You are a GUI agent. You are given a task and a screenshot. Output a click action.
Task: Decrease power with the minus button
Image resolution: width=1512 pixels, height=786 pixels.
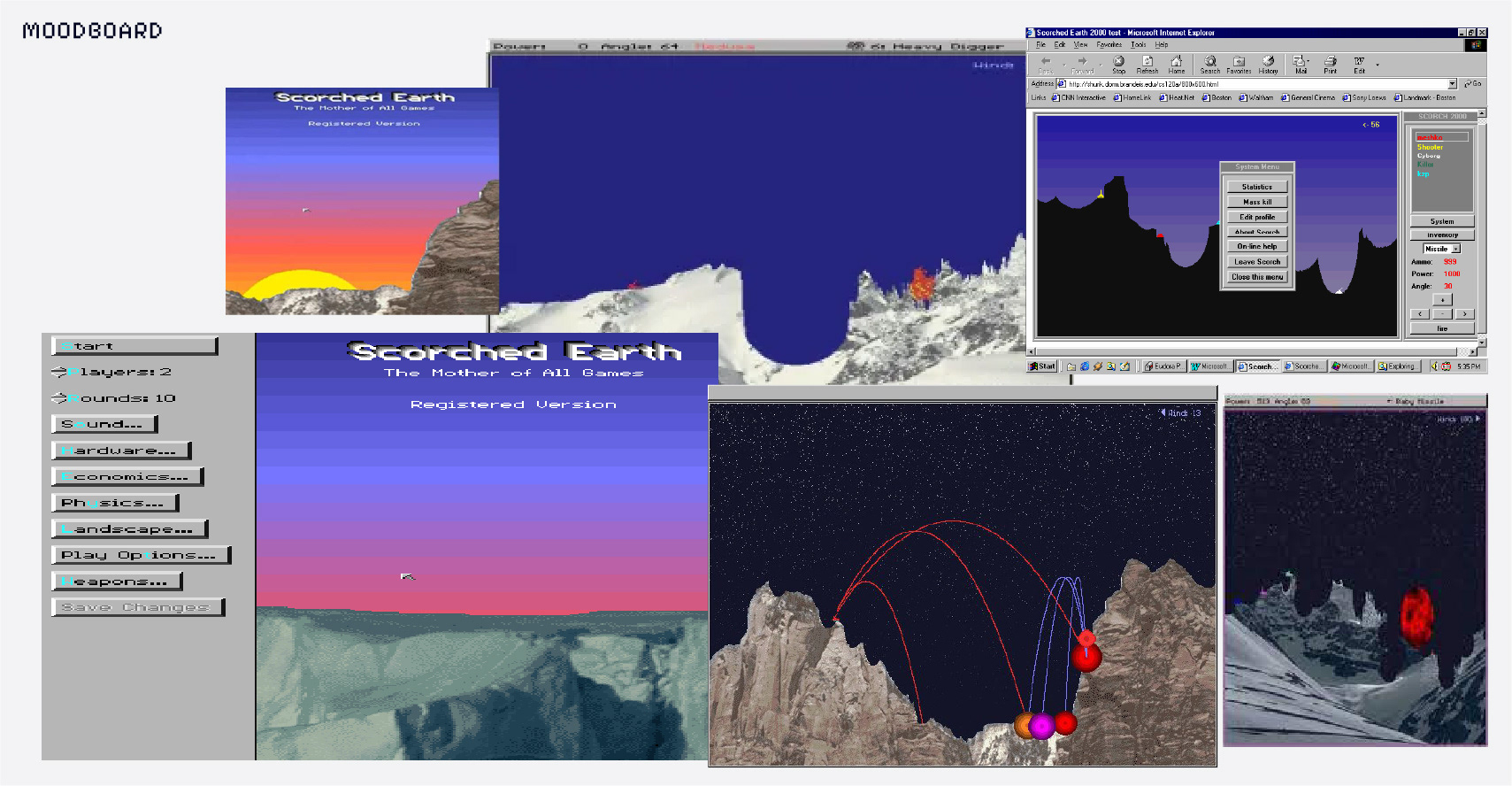[1442, 314]
